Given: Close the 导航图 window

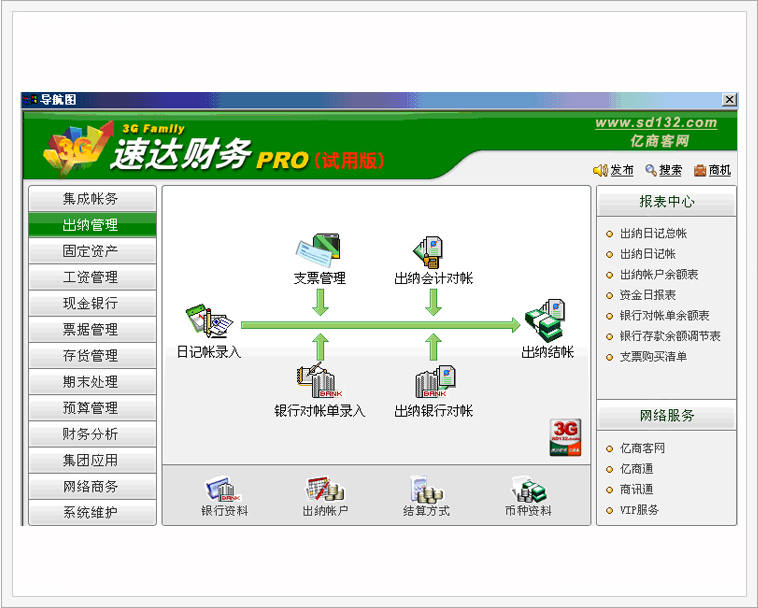Looking at the screenshot, I should coord(729,100).
